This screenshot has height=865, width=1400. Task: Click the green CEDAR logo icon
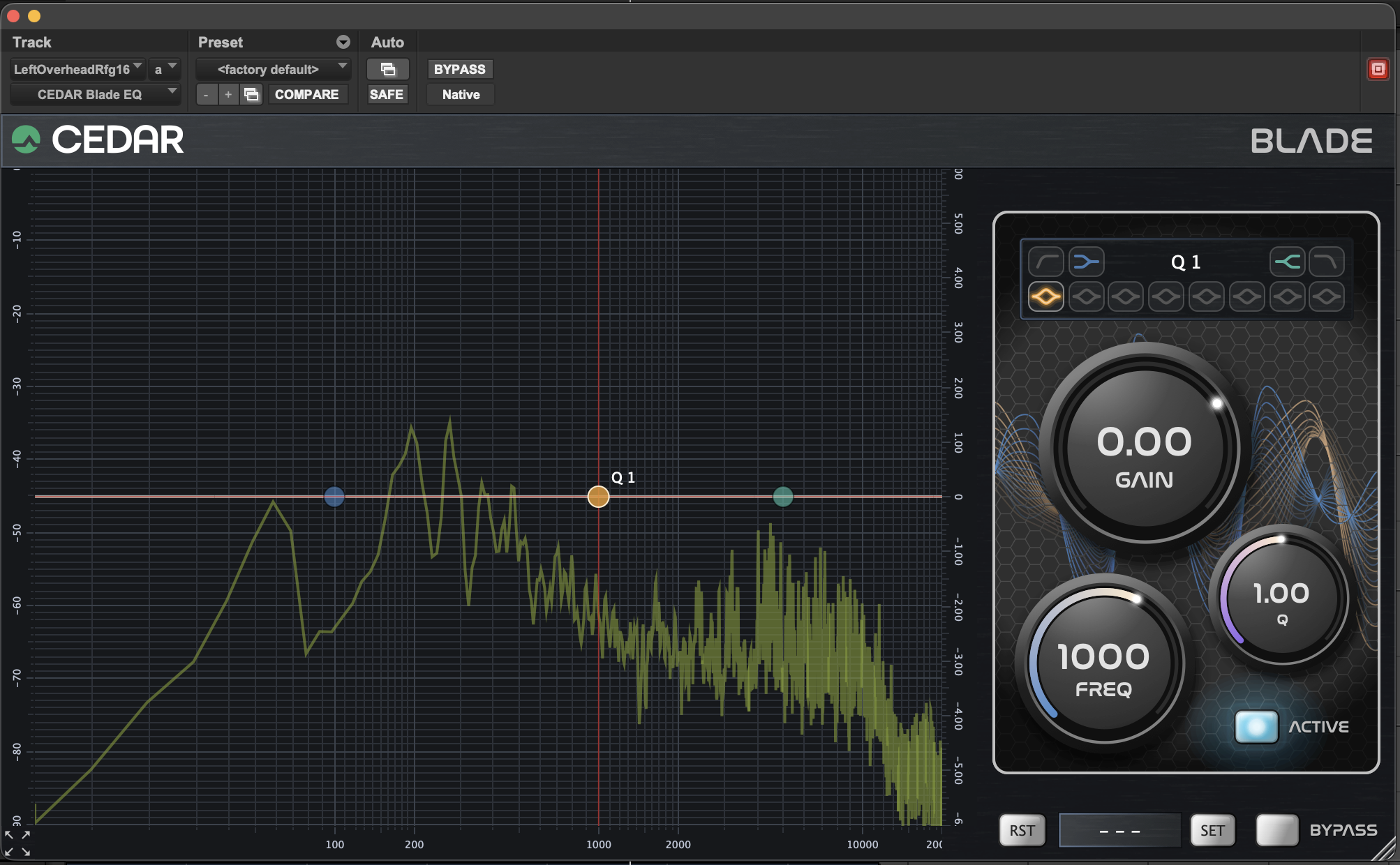pyautogui.click(x=26, y=140)
